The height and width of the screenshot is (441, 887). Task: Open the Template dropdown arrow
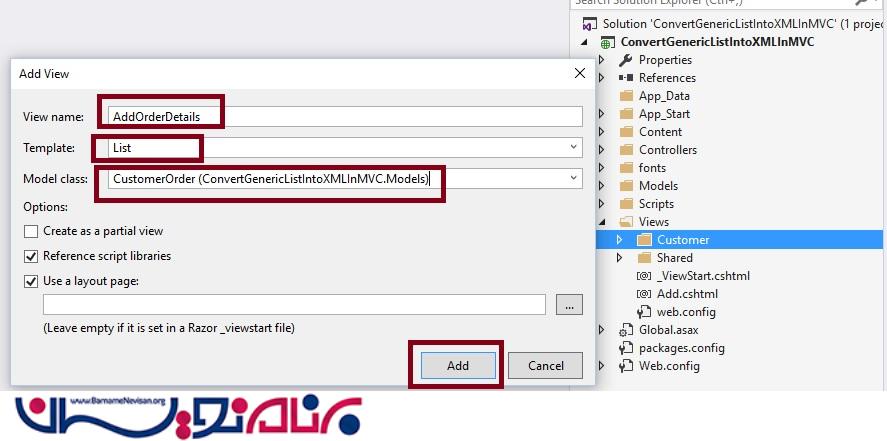[574, 148]
